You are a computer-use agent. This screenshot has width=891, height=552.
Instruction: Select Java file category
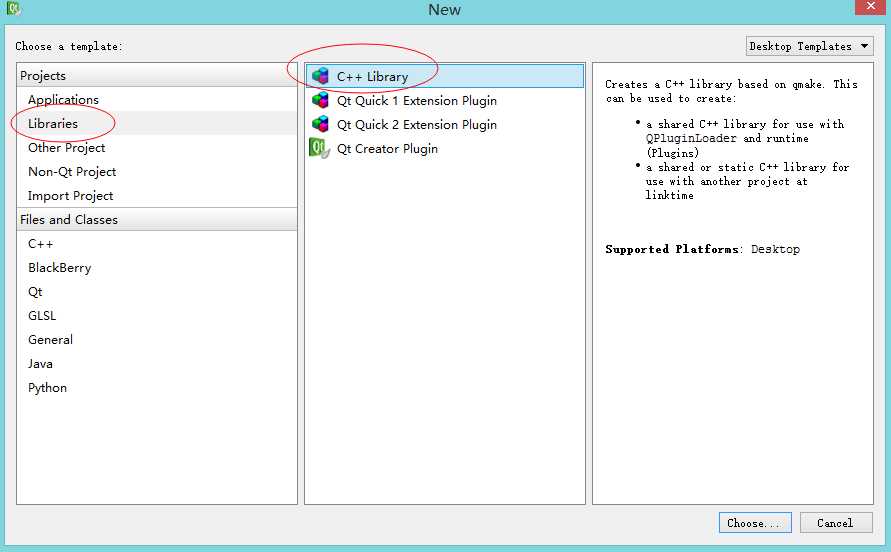tap(157, 363)
